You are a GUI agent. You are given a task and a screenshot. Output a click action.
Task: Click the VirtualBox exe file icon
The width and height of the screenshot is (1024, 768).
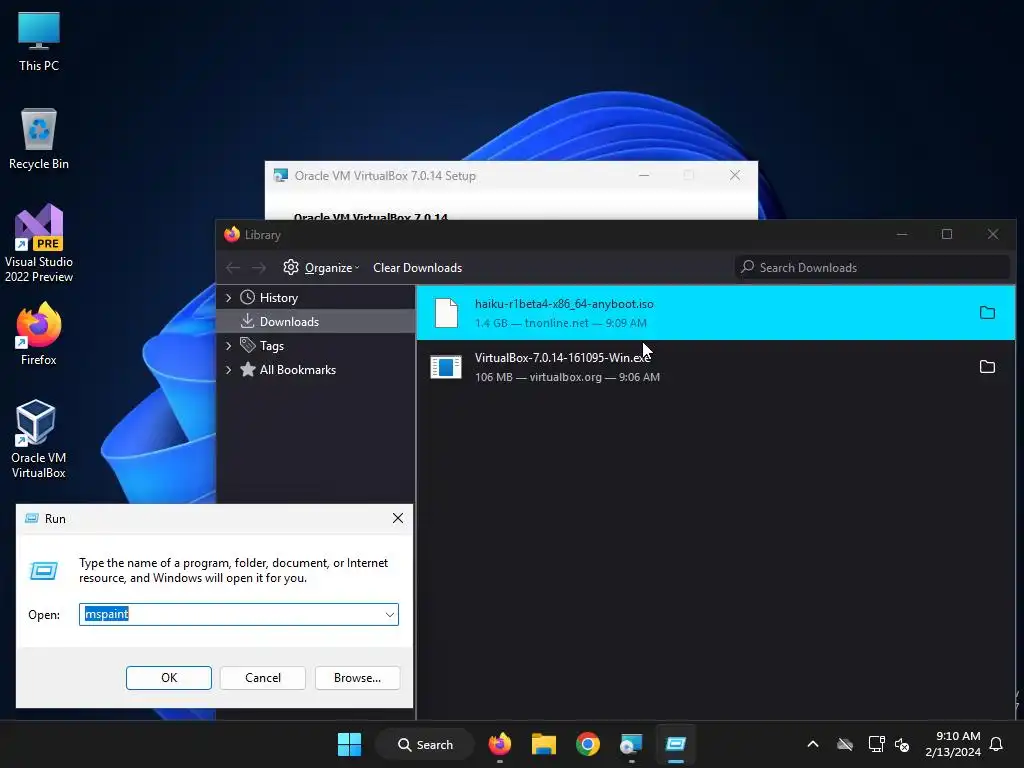[447, 367]
